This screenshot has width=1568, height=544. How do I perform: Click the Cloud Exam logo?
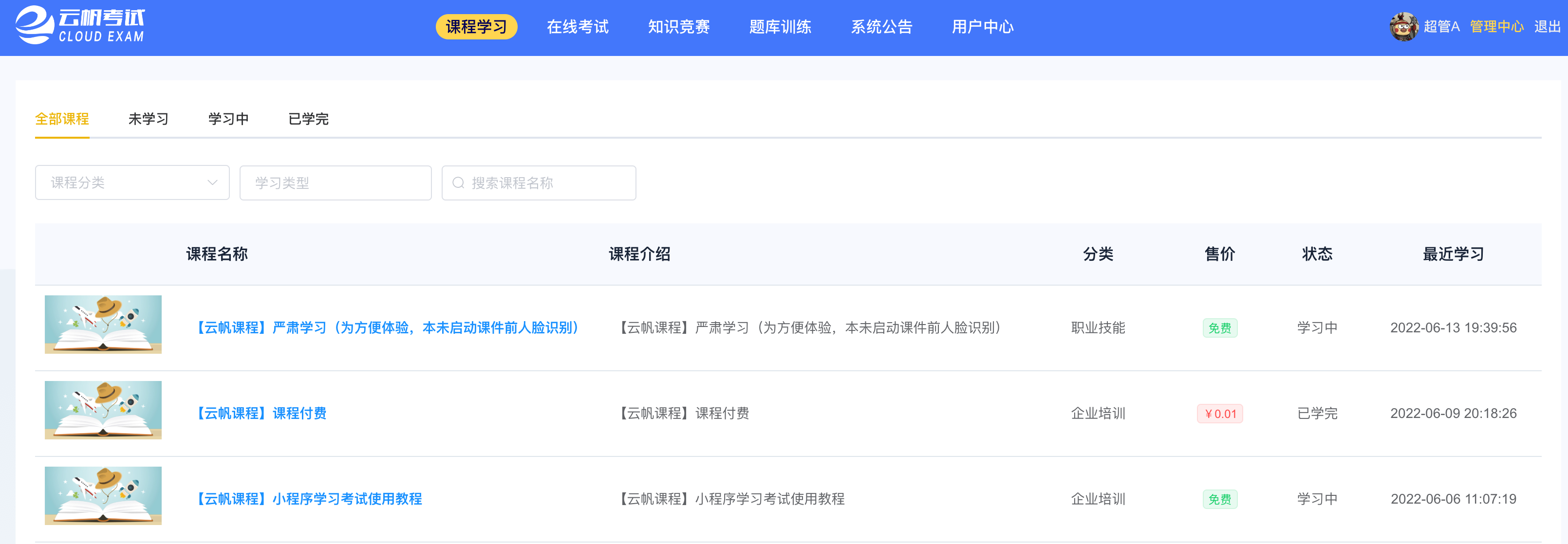pyautogui.click(x=80, y=26)
